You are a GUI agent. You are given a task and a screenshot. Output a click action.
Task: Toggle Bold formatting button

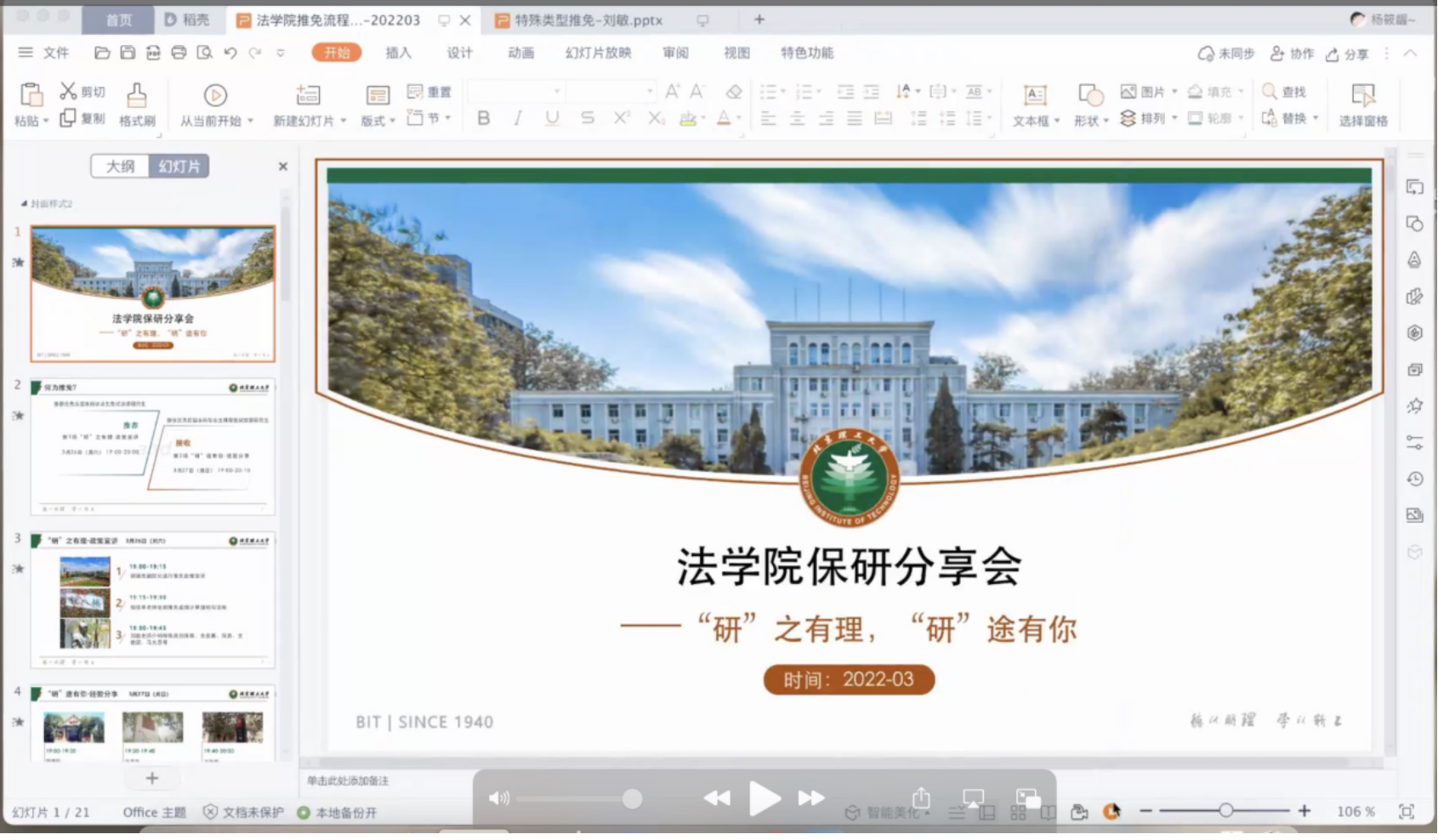tap(483, 118)
